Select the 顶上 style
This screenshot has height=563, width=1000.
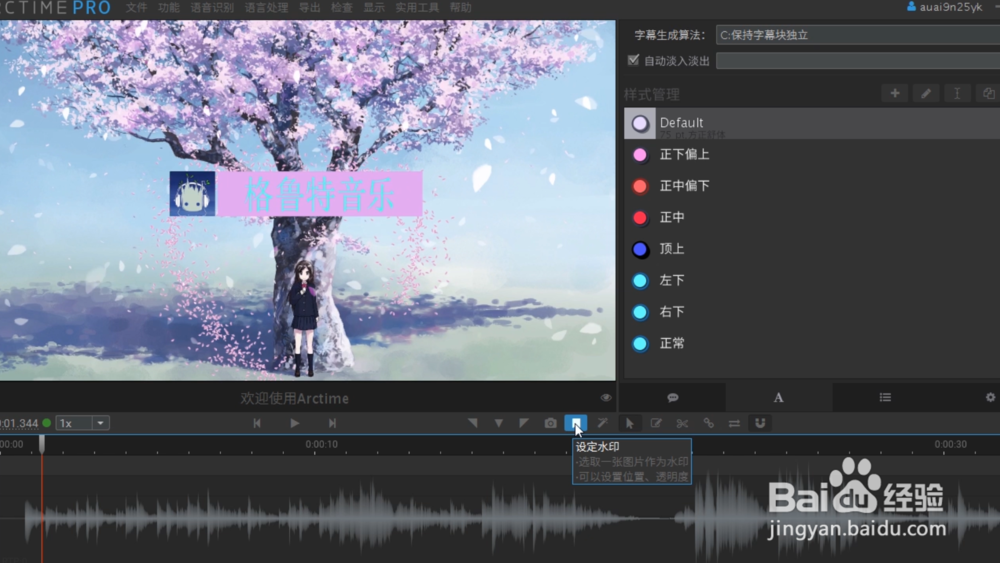coord(672,249)
